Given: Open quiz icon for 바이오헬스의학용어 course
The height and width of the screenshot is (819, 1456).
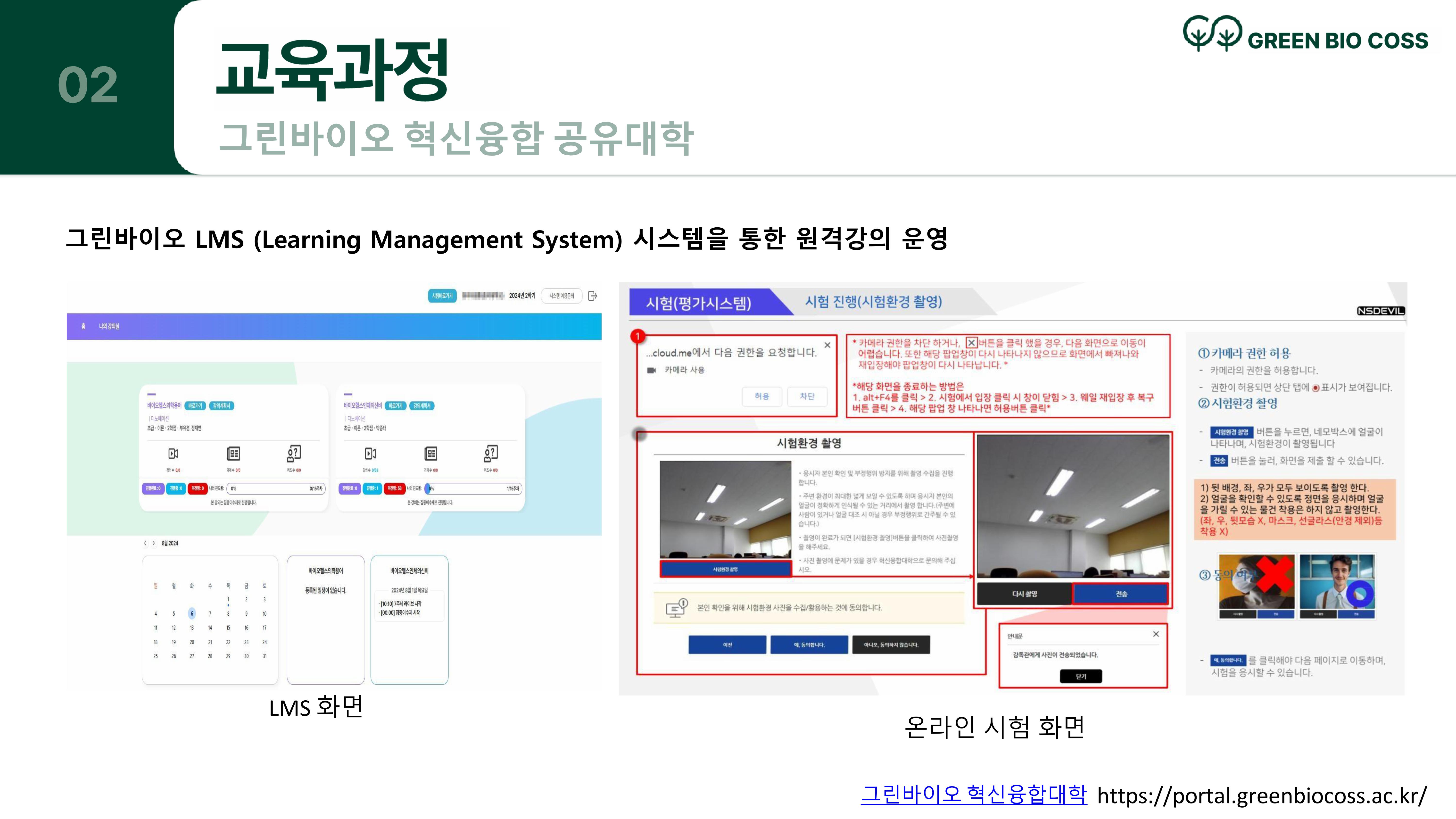Looking at the screenshot, I should coord(294,453).
